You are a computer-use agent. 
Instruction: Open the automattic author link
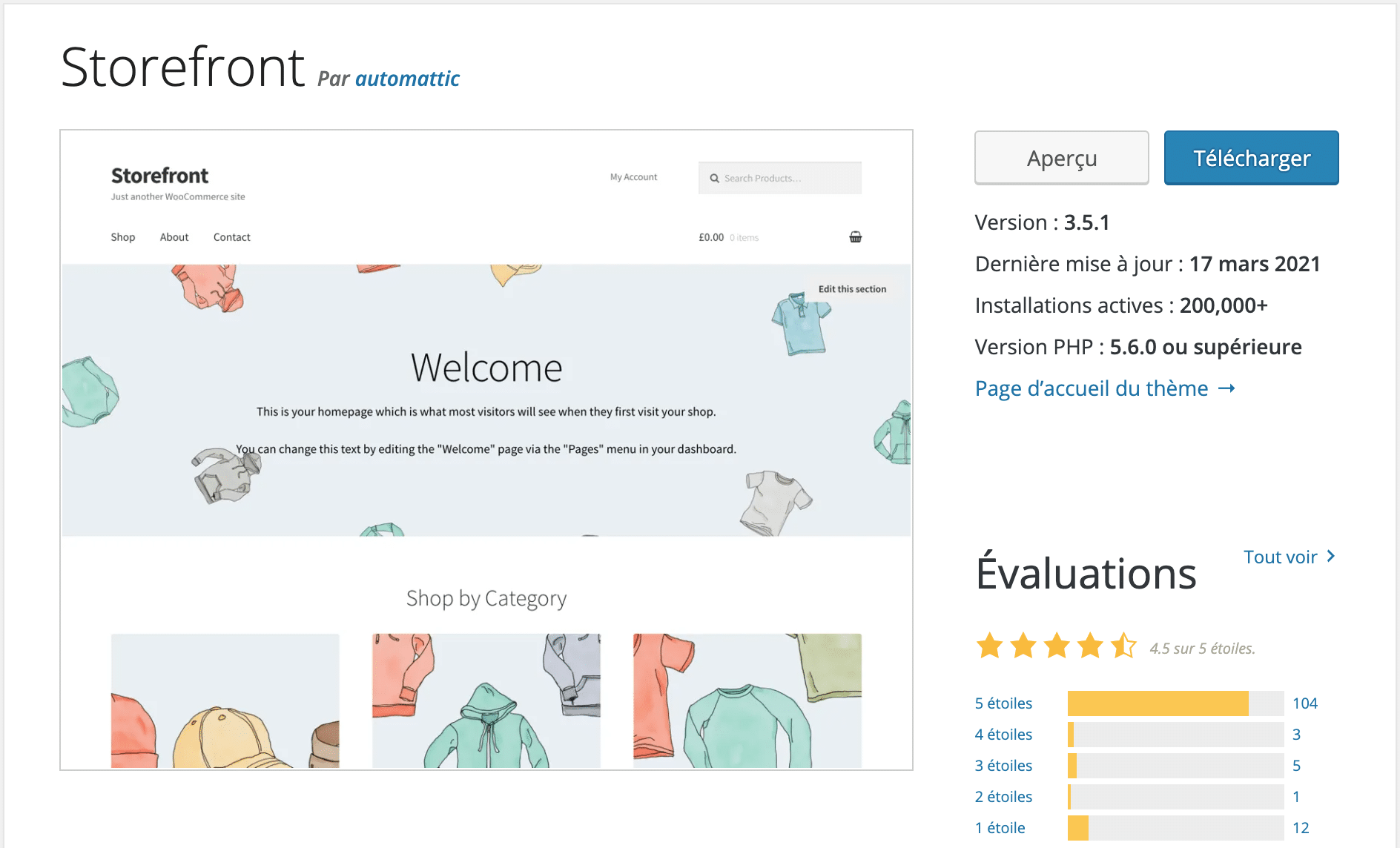point(407,79)
